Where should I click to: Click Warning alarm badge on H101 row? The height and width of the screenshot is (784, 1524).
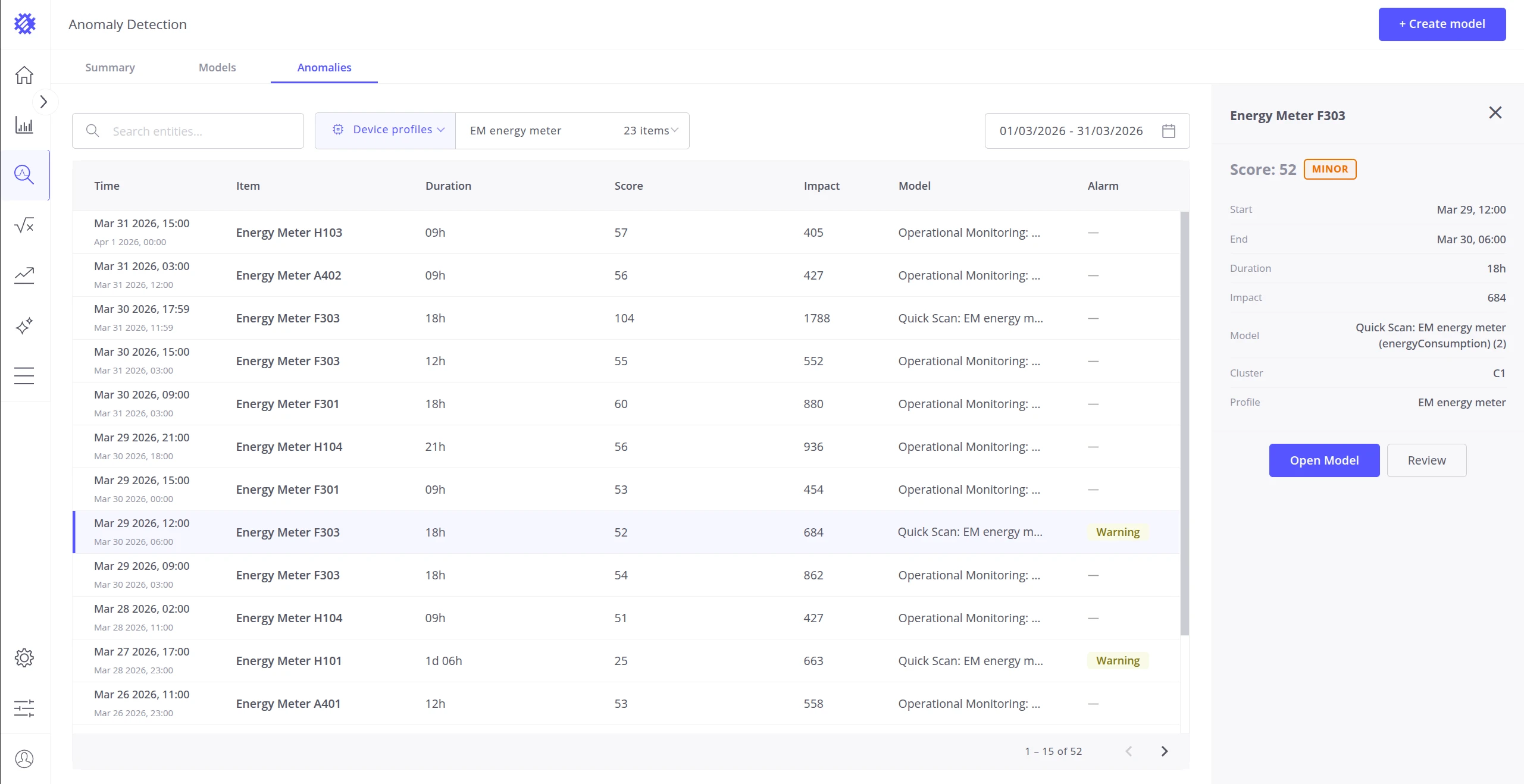[x=1118, y=661]
